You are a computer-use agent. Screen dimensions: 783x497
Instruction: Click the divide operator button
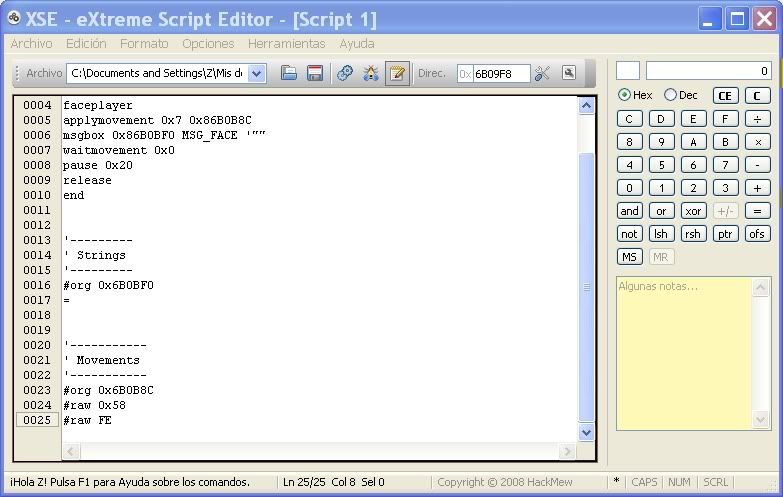click(757, 119)
